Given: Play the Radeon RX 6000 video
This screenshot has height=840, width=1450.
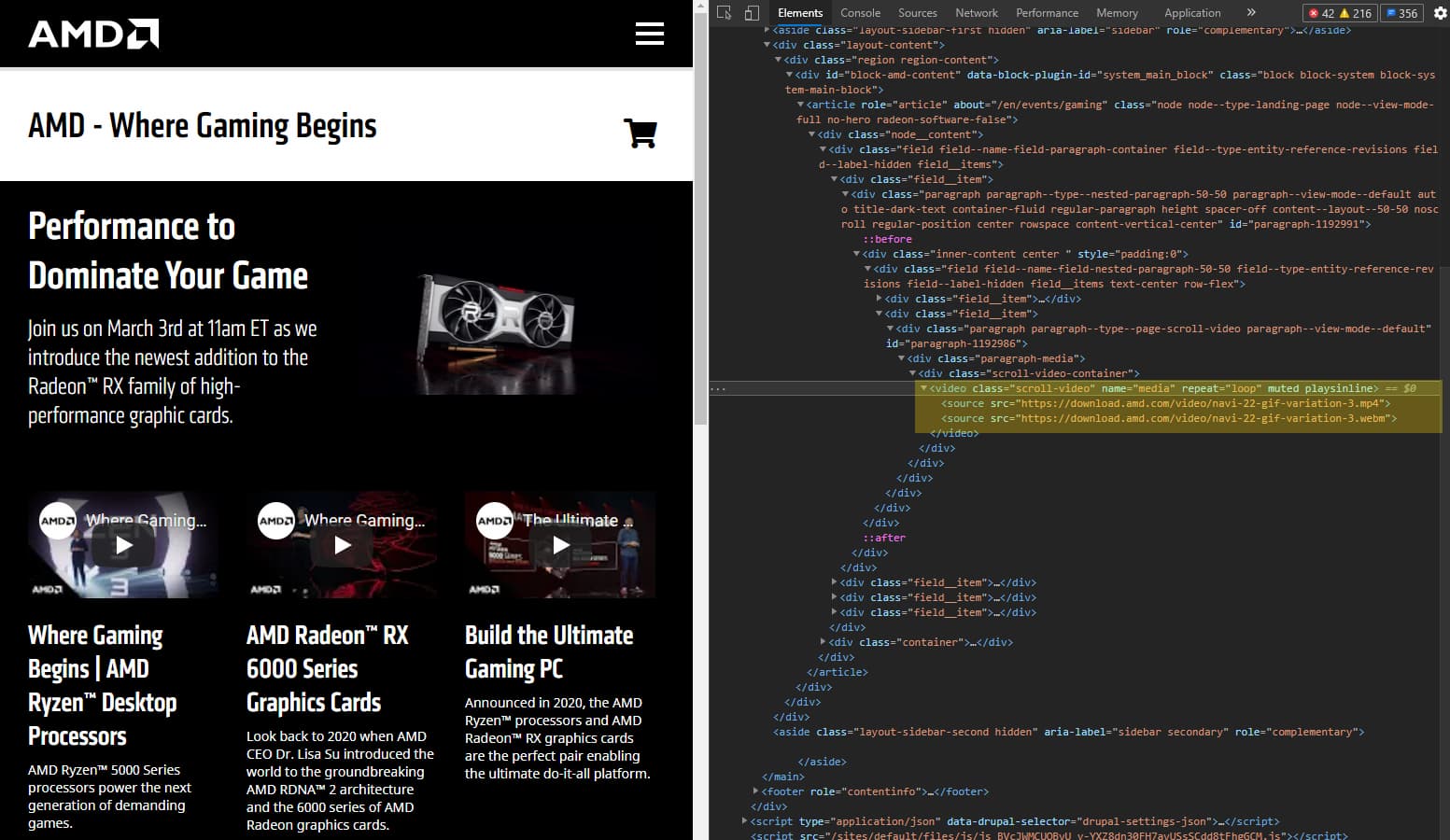Looking at the screenshot, I should pos(342,545).
